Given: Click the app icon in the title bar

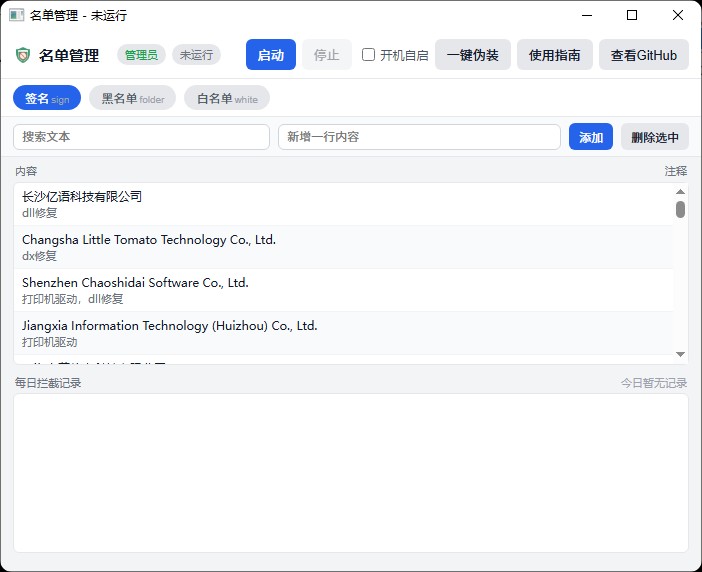Looking at the screenshot, I should [x=17, y=15].
